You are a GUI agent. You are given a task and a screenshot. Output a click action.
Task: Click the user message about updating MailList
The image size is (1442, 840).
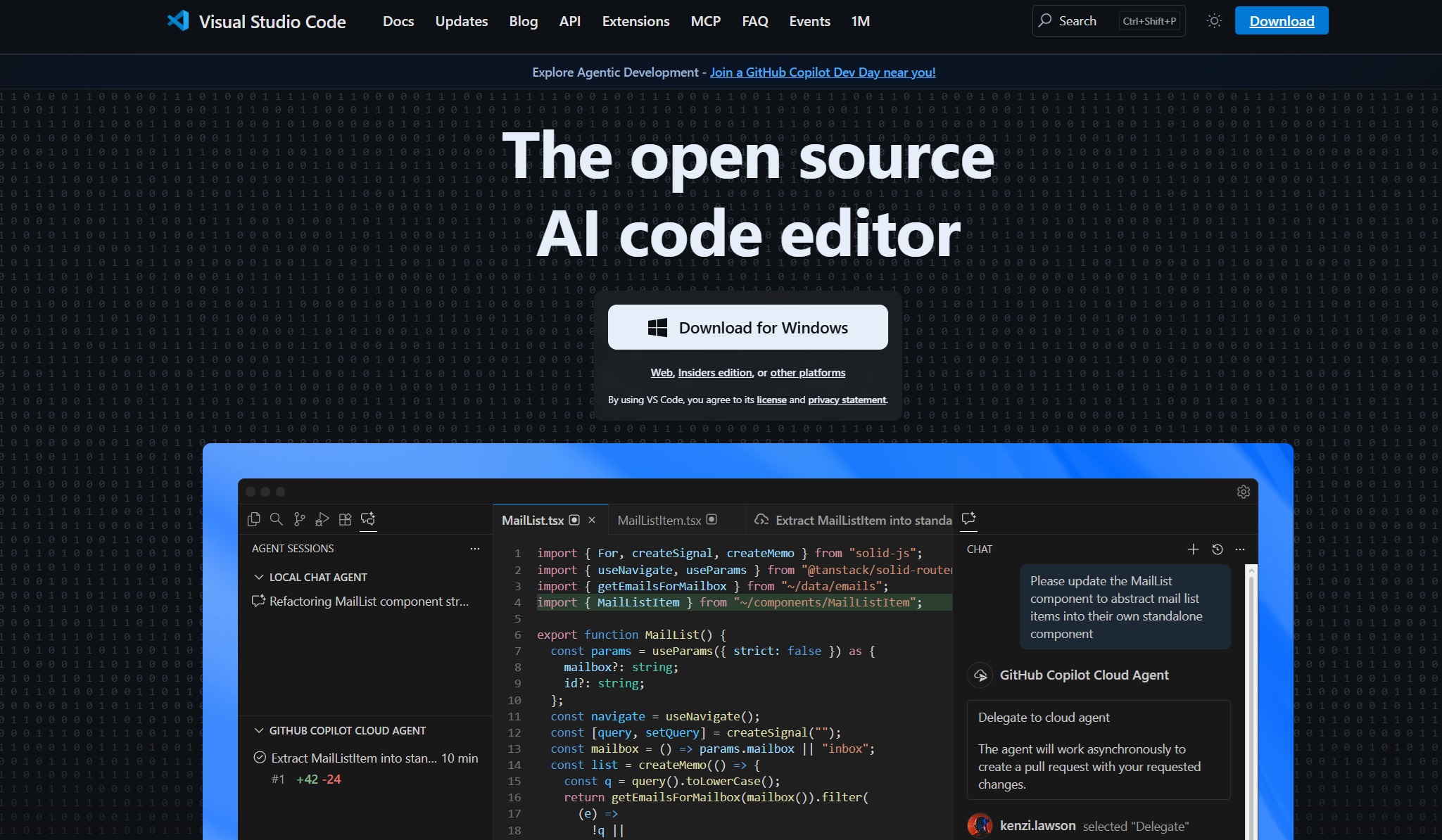click(x=1125, y=607)
